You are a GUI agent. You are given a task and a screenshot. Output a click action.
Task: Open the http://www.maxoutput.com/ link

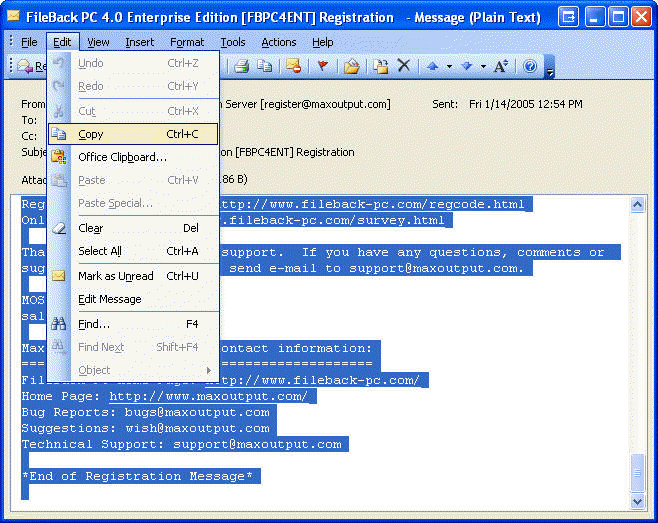click(x=209, y=396)
